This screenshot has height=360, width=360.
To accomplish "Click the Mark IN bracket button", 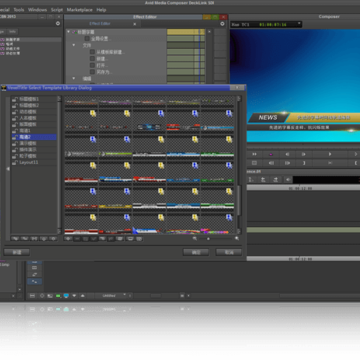I will pos(355,163).
